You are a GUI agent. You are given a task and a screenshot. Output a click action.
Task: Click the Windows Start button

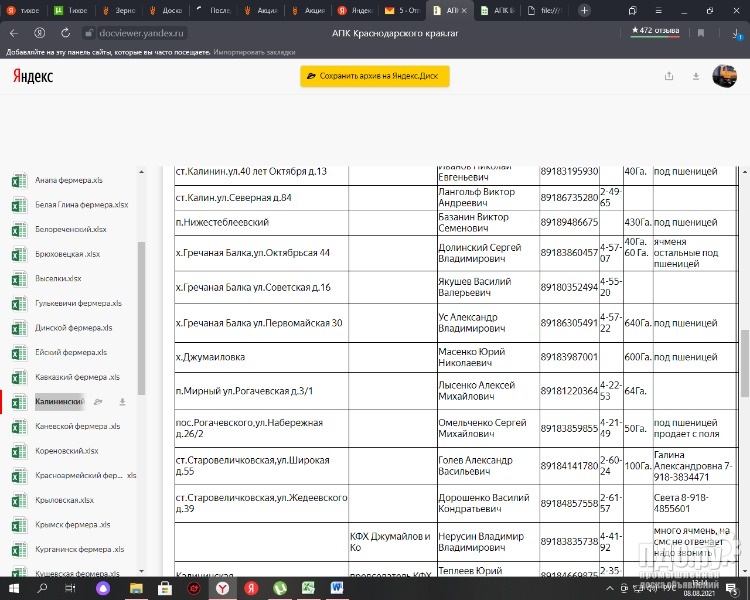point(14,588)
